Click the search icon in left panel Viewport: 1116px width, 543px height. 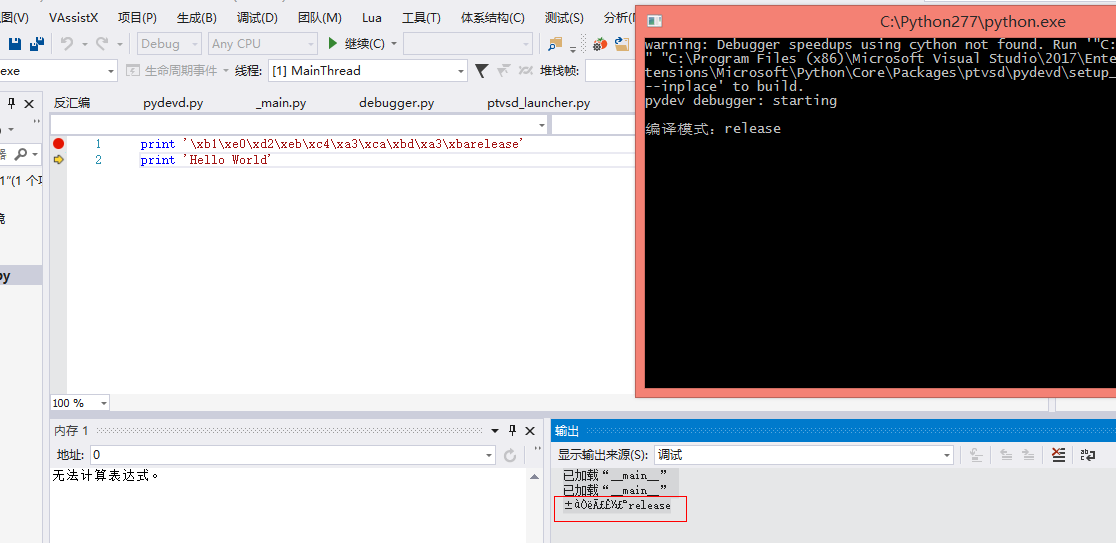point(21,153)
